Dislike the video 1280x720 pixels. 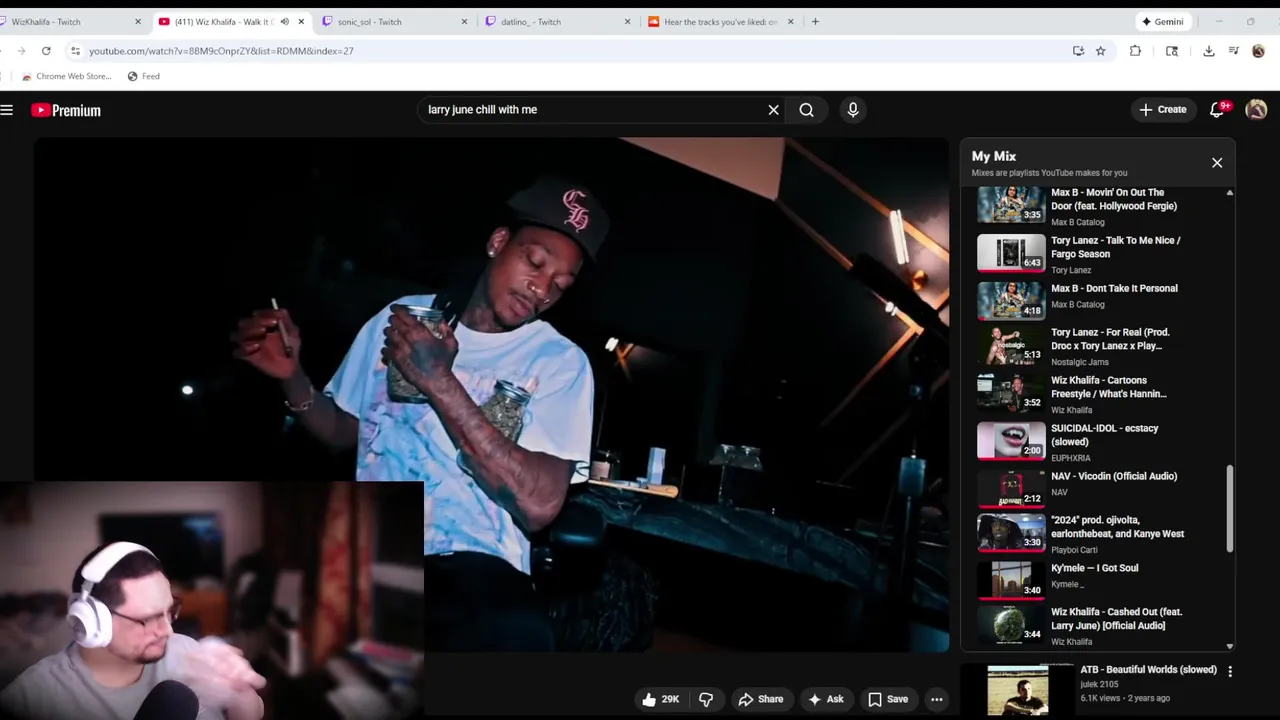coord(706,699)
